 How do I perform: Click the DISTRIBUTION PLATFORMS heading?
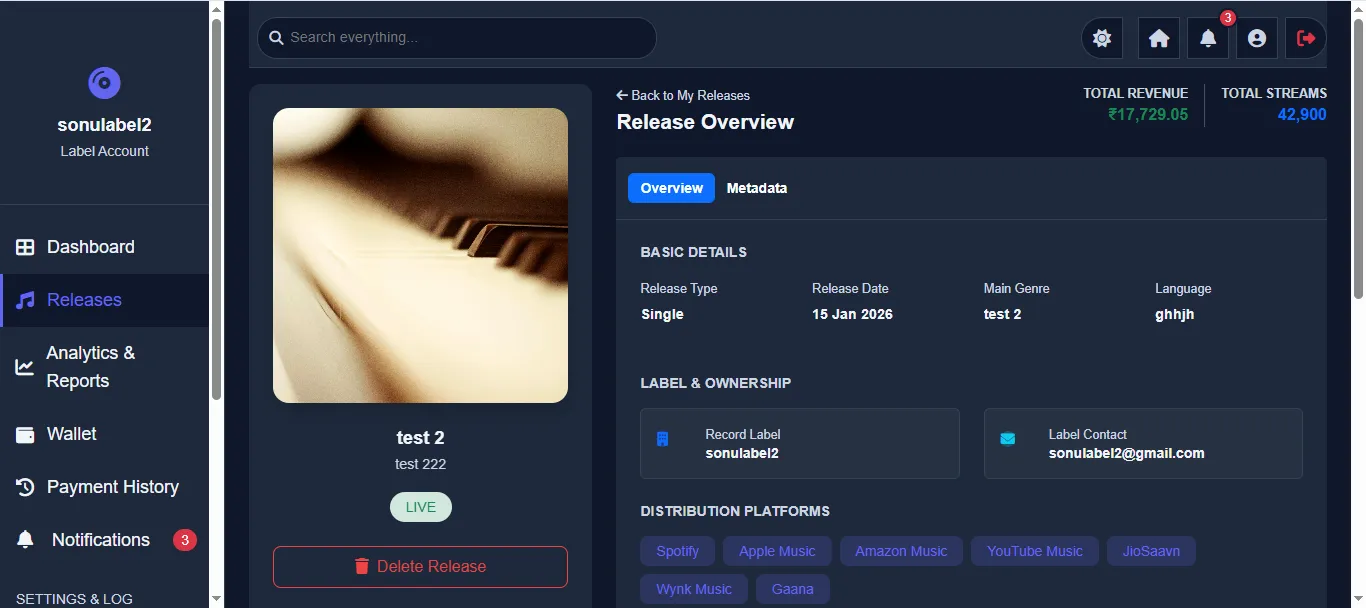(x=735, y=511)
